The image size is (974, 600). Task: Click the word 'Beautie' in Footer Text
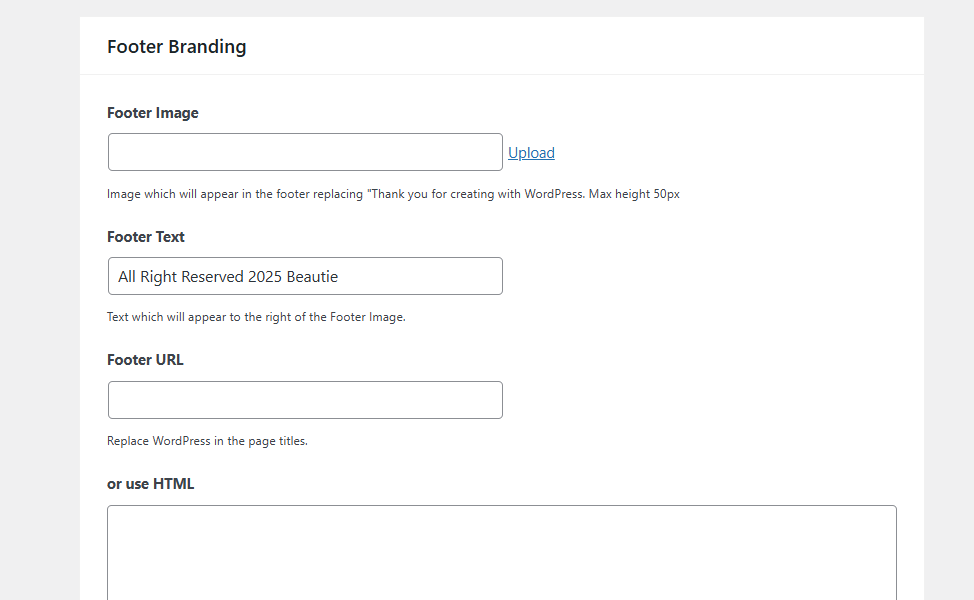point(312,277)
